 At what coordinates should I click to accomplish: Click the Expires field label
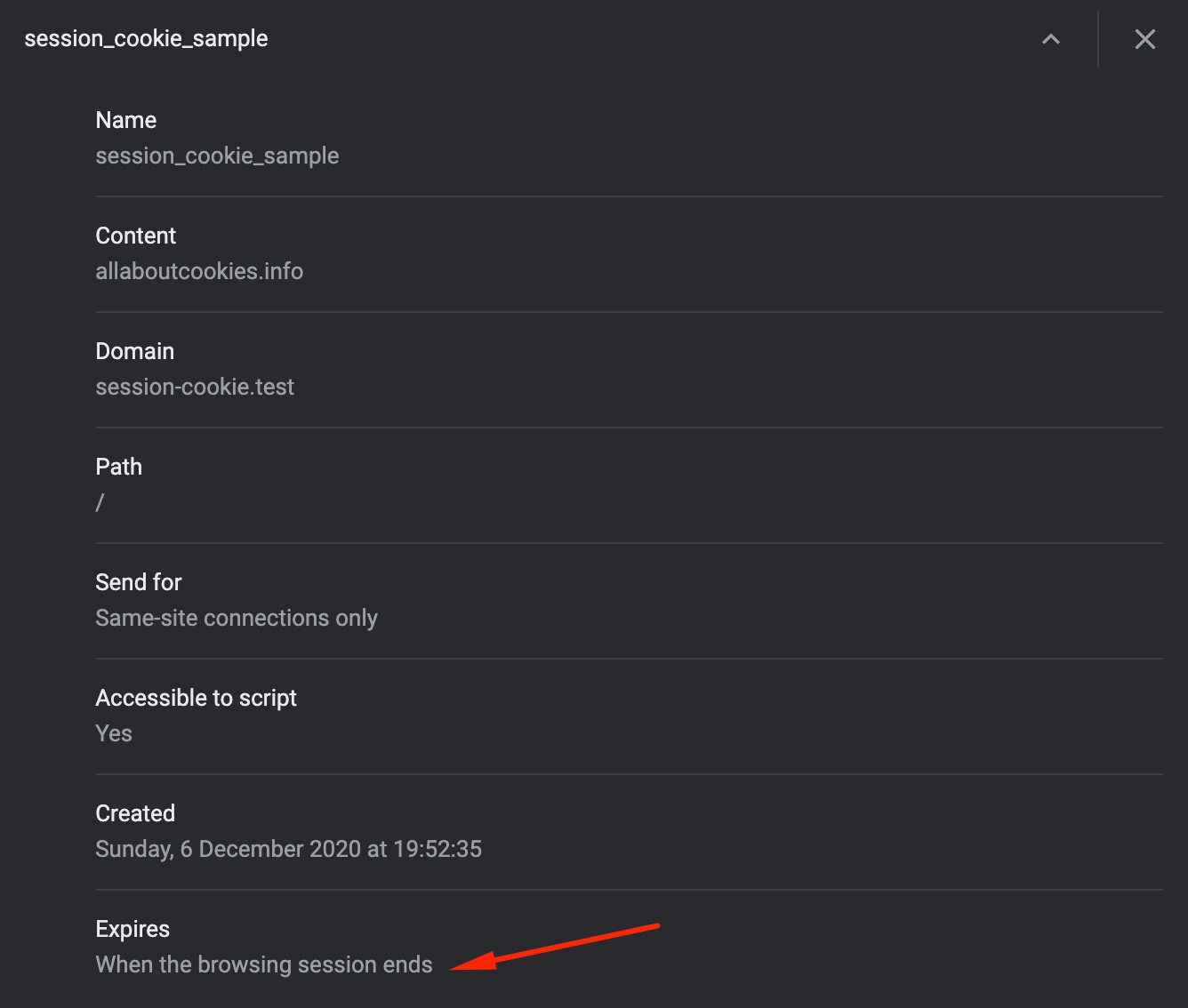pos(132,929)
